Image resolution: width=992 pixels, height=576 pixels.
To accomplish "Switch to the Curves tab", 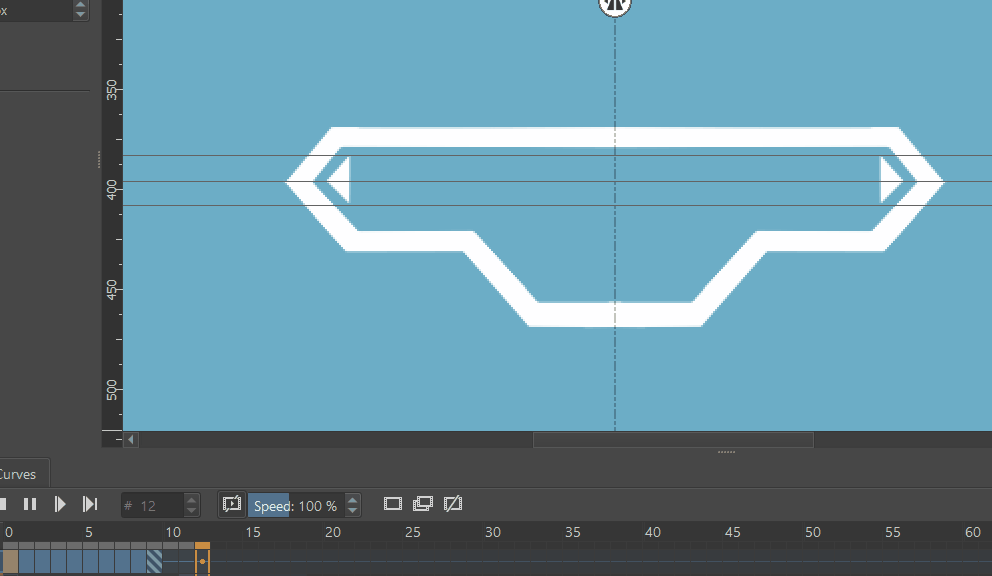I will click(22, 473).
